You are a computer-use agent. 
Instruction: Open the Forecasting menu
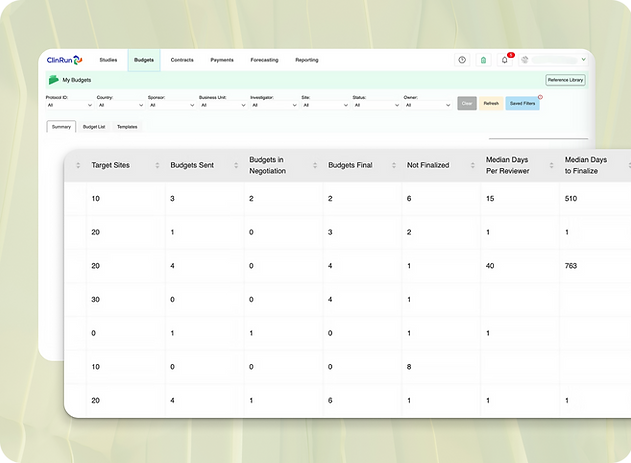(264, 60)
